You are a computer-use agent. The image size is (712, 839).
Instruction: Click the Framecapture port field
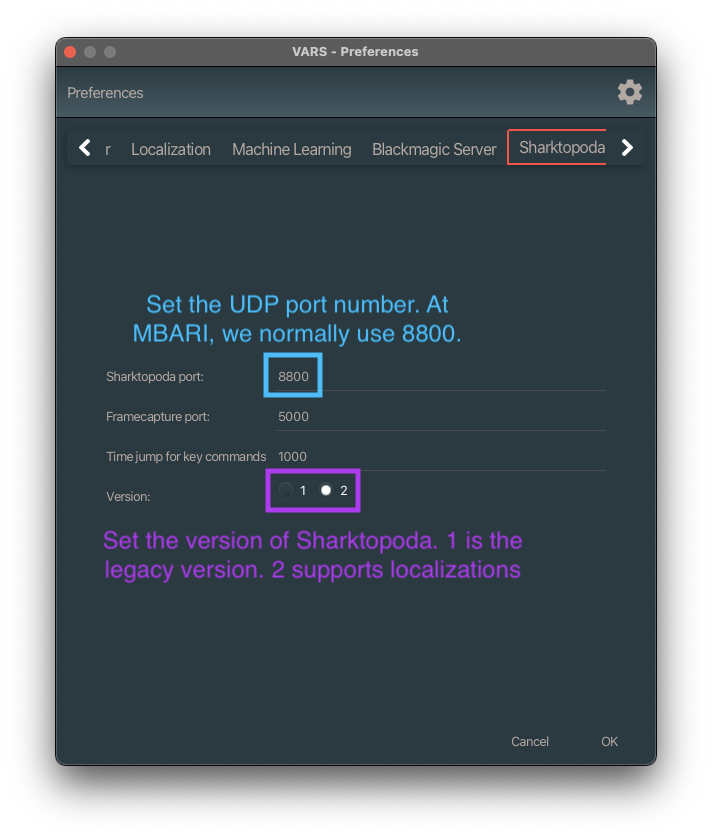(x=441, y=417)
